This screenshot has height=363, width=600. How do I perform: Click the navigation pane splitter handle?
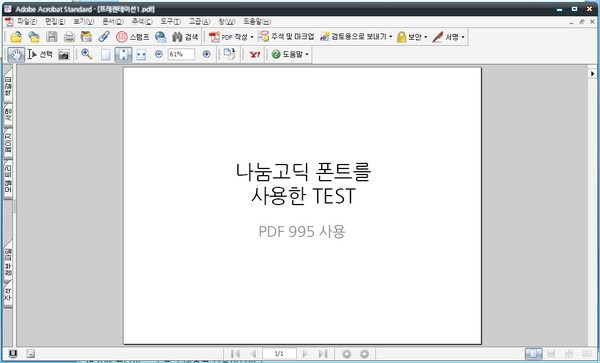15,207
